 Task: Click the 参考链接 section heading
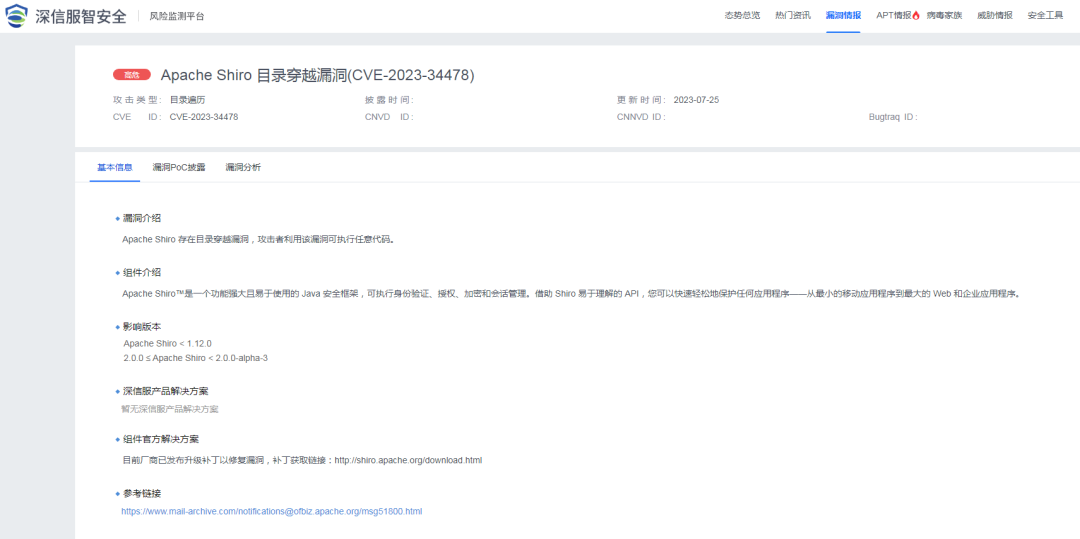[x=142, y=494]
